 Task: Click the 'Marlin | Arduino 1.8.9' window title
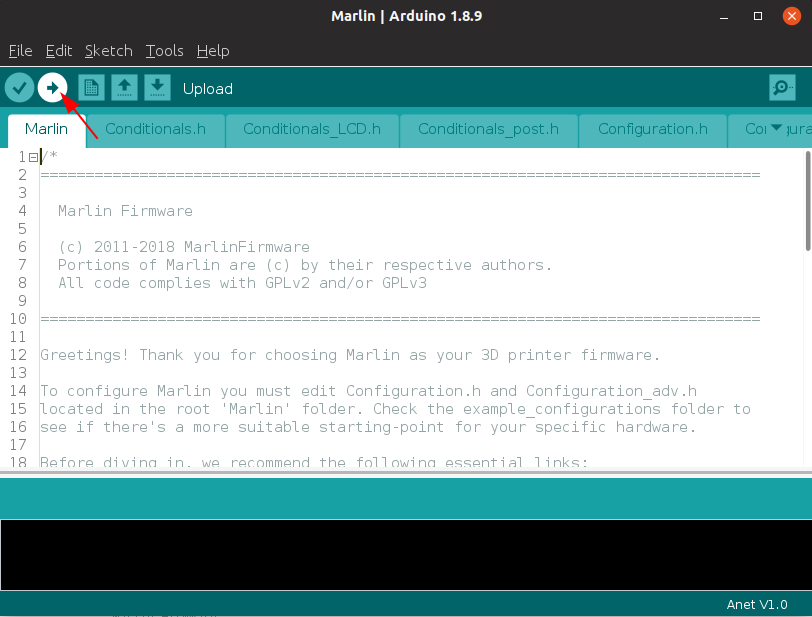pos(407,16)
